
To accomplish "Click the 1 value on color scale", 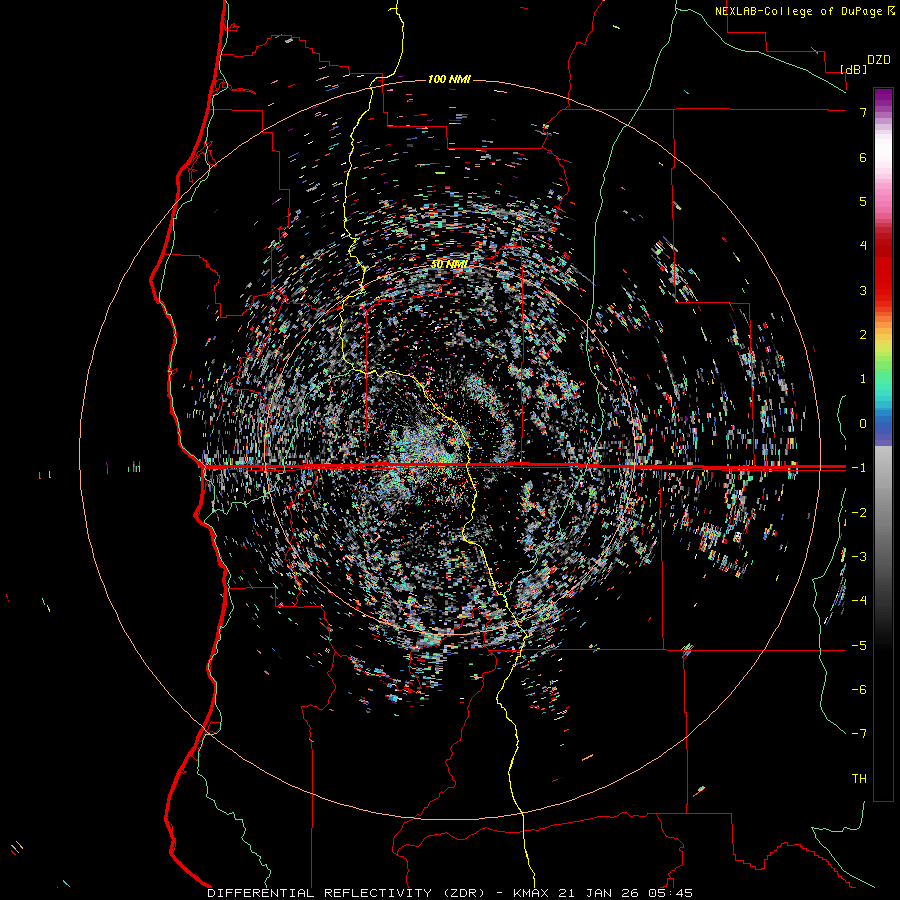I will click(x=863, y=379).
